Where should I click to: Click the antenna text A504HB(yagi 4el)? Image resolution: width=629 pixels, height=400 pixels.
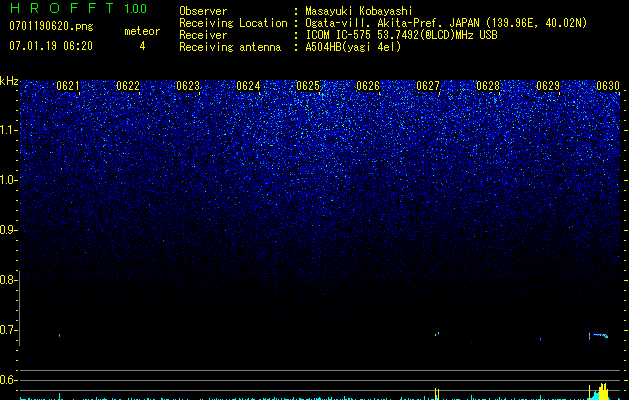[x=353, y=47]
